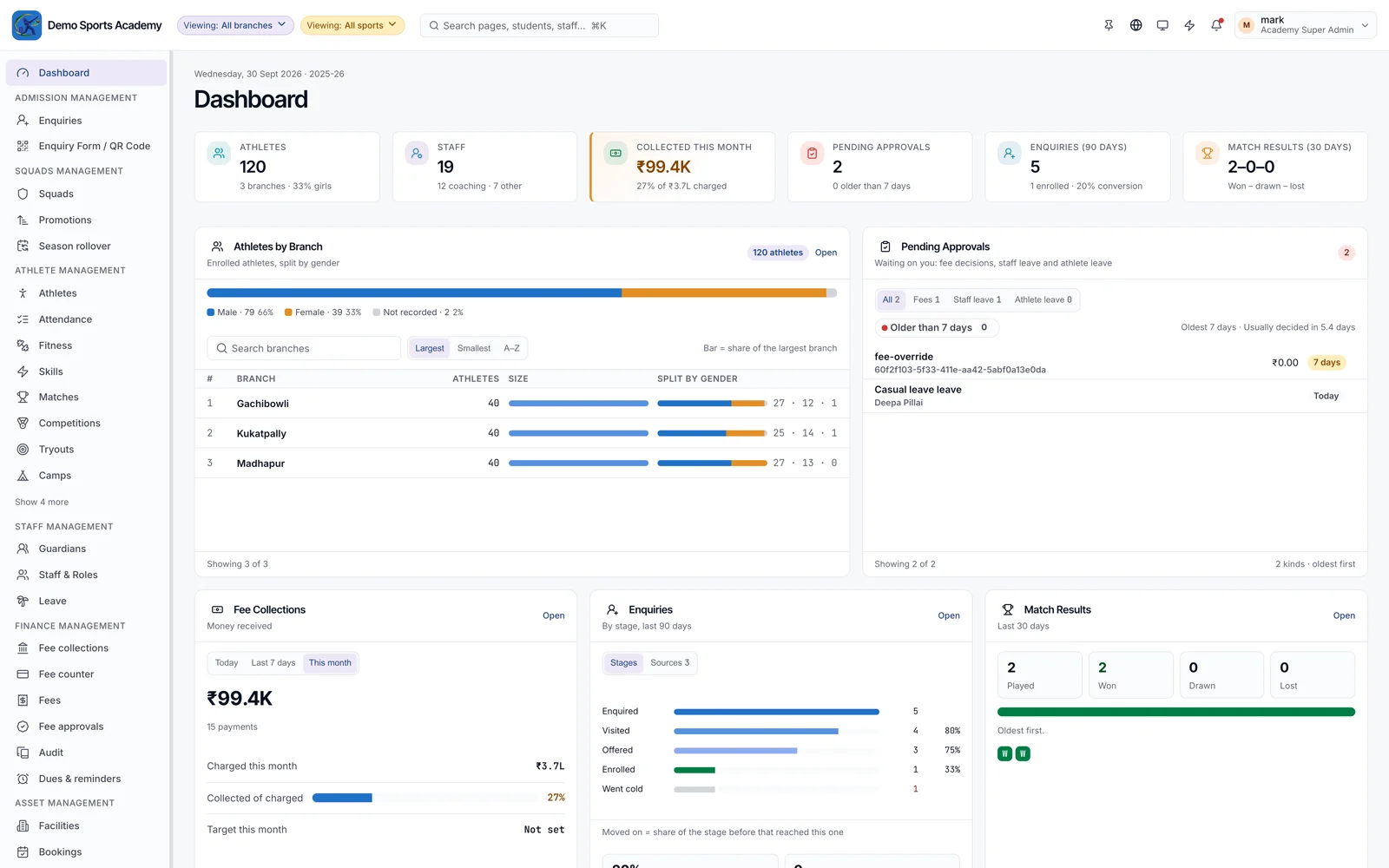Image resolution: width=1389 pixels, height=868 pixels.
Task: Open the Viewing: All sports dropdown
Action: 352,25
